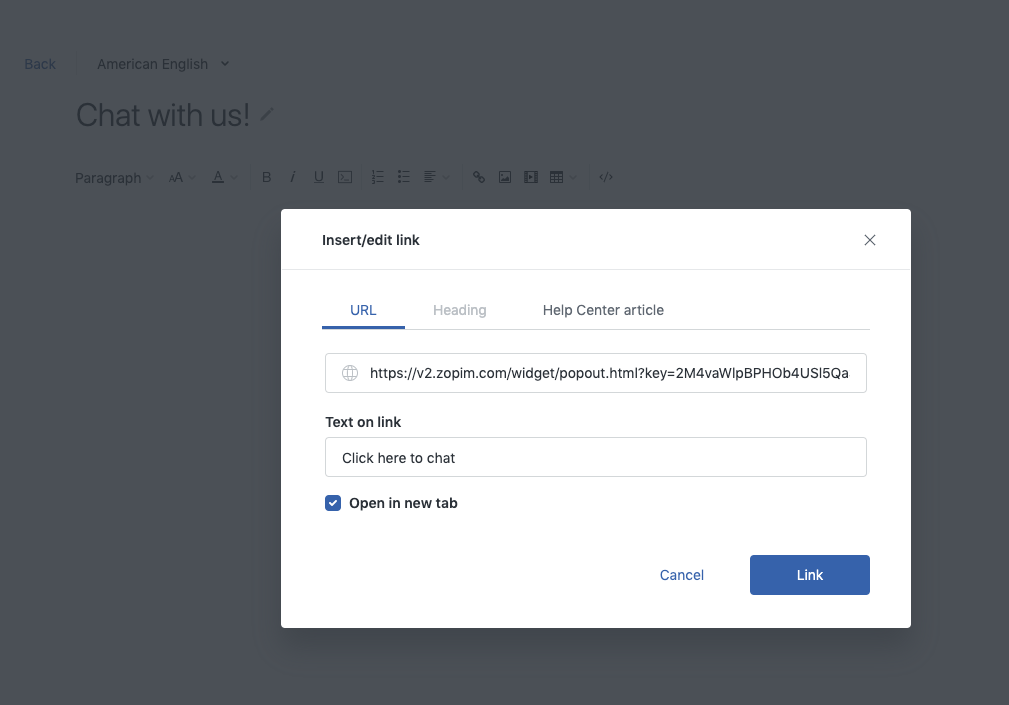Click the underline formatting icon
This screenshot has height=705, width=1009.
point(319,178)
